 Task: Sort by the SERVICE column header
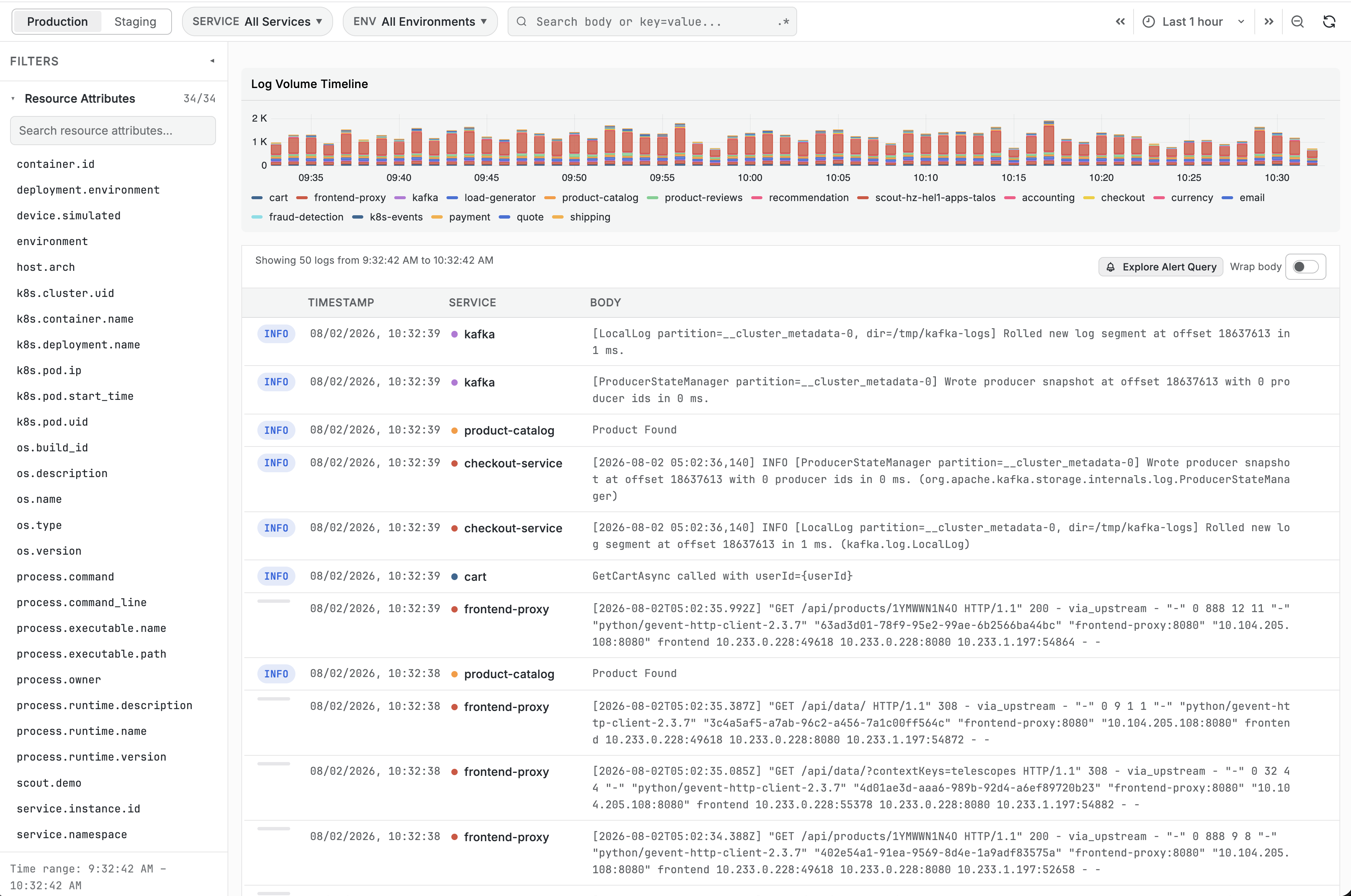pos(473,302)
